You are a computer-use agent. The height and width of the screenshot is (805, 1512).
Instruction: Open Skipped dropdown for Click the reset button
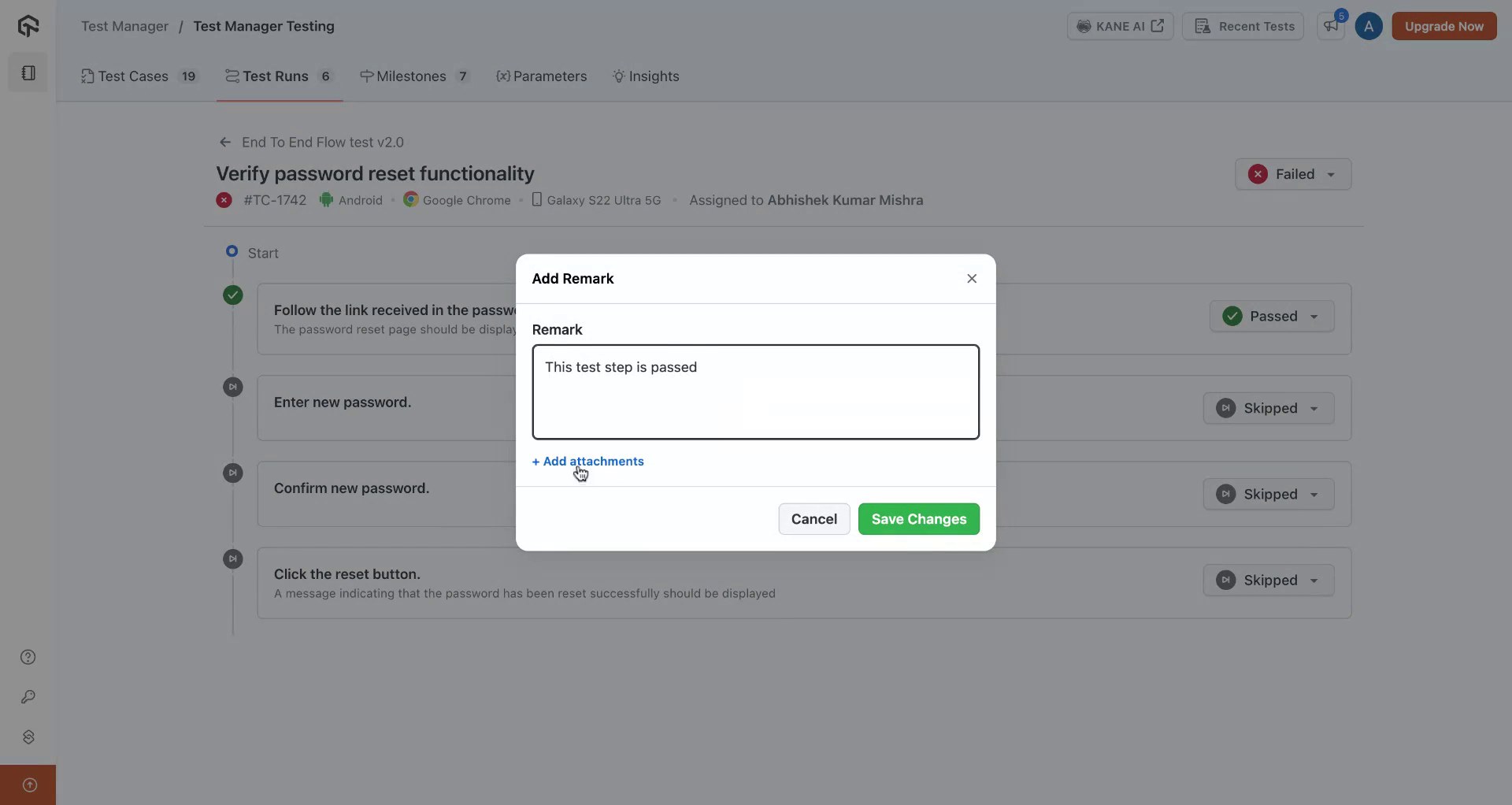[1268, 581]
